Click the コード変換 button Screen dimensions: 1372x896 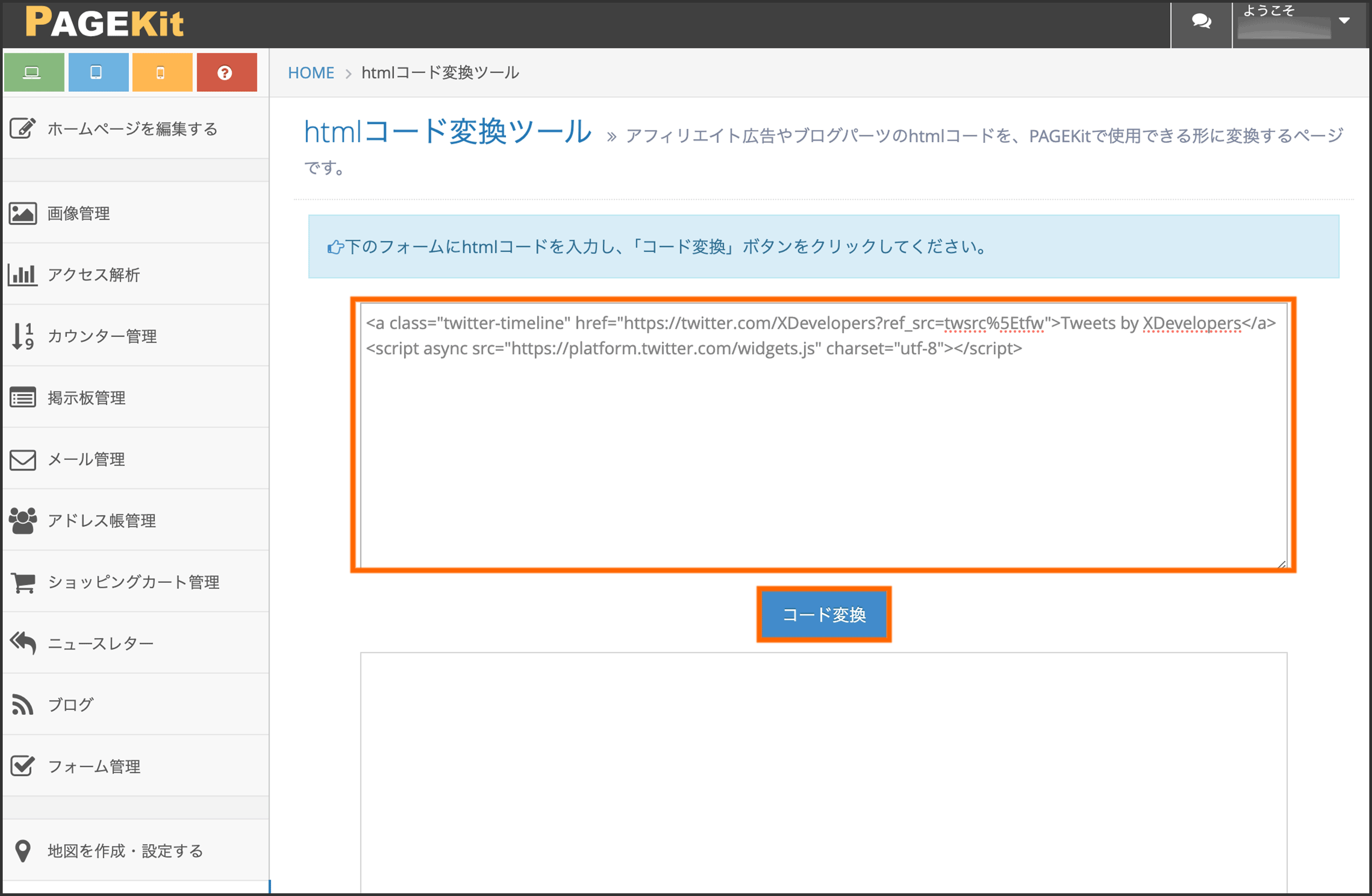824,615
